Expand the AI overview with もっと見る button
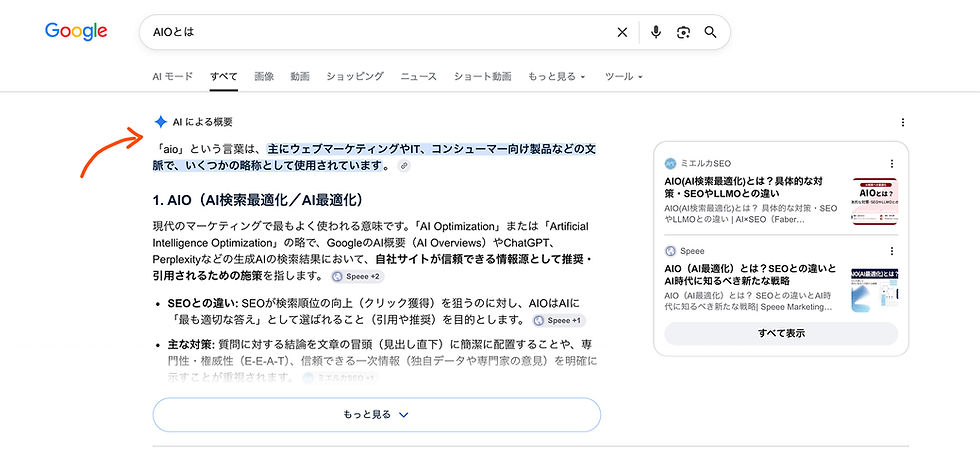The image size is (980, 454). [x=376, y=415]
